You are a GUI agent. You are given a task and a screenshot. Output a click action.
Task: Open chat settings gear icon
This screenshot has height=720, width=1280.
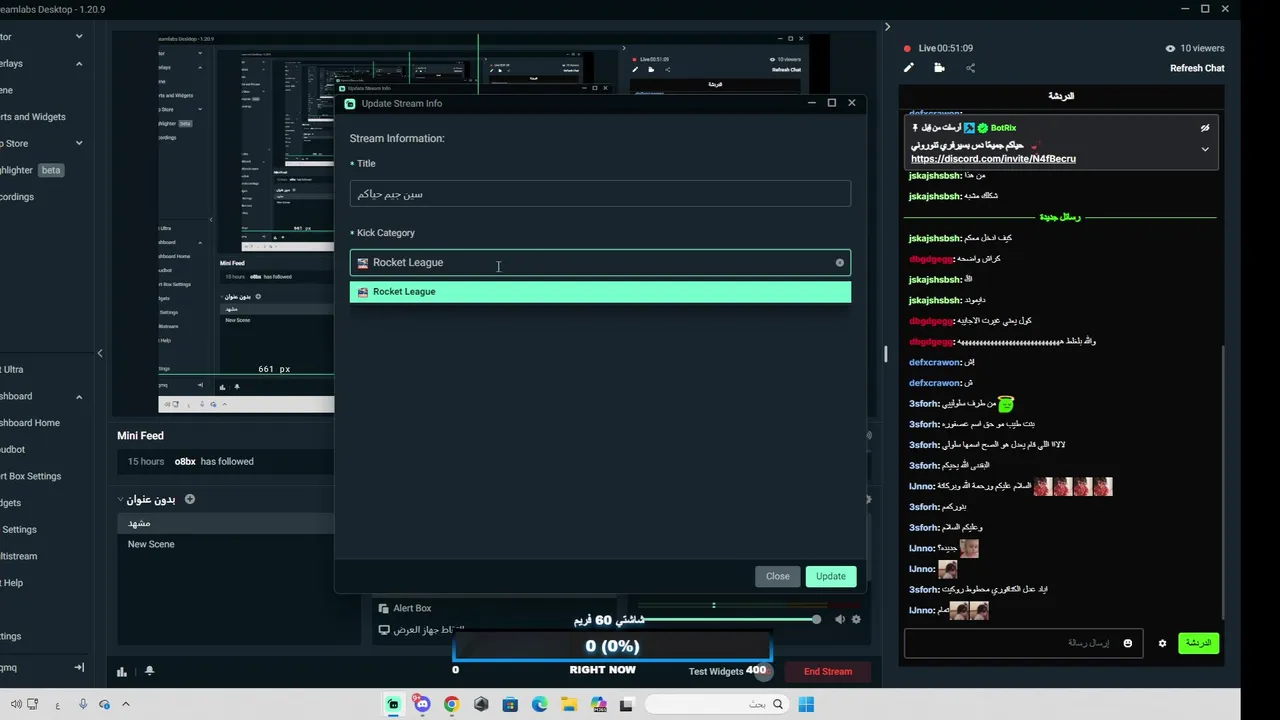point(1162,643)
